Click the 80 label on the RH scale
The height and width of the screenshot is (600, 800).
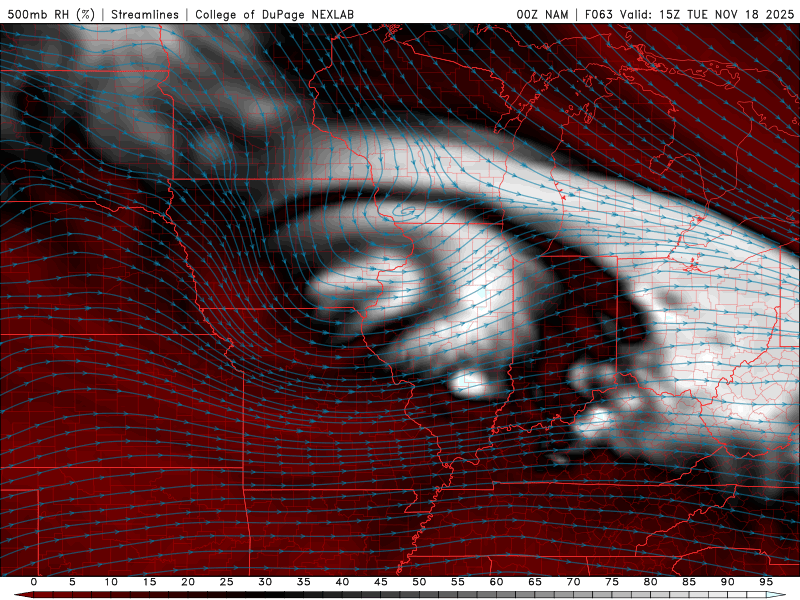pyautogui.click(x=650, y=582)
